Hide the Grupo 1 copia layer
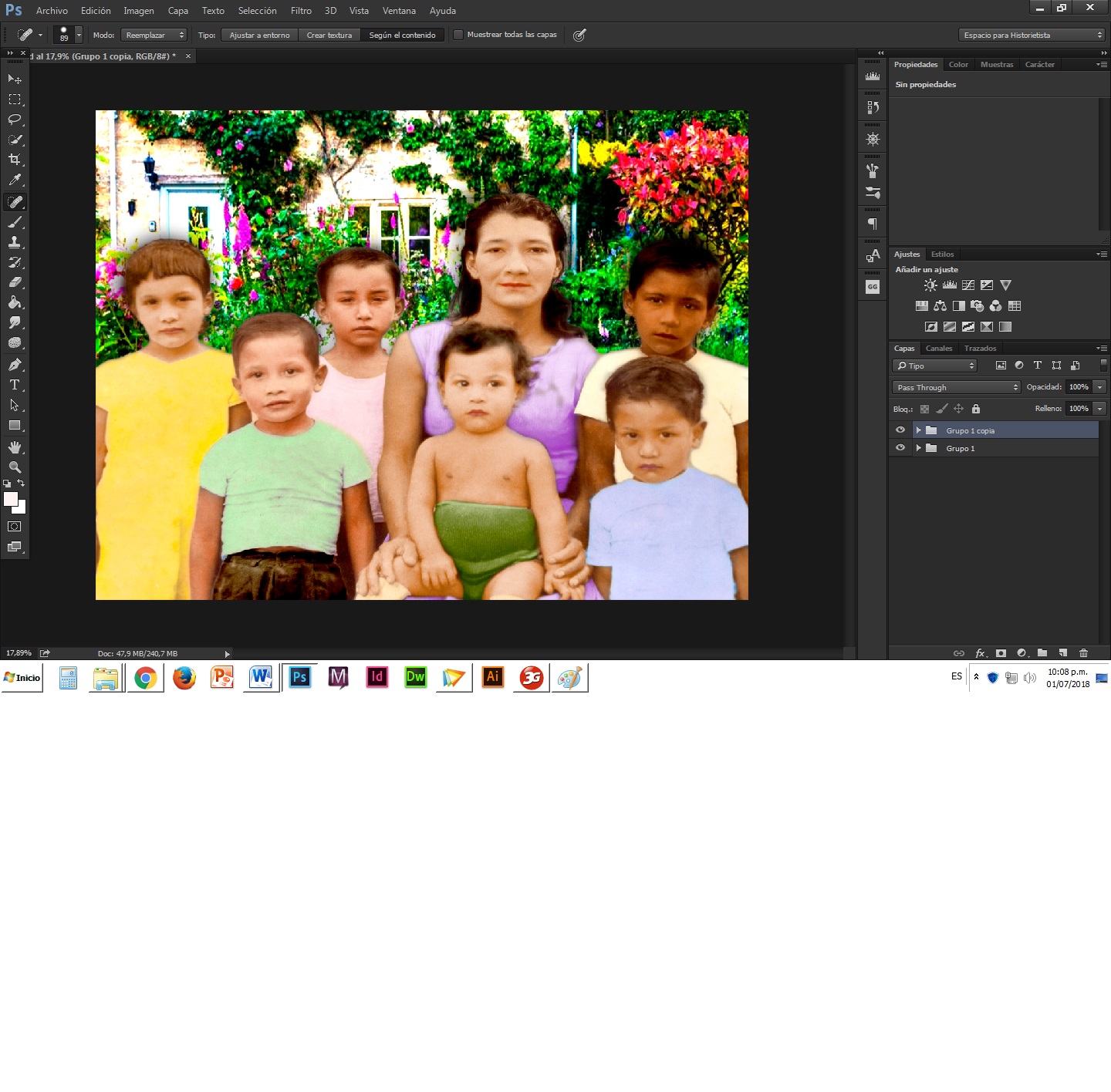The width and height of the screenshot is (1111, 1092). tap(900, 430)
